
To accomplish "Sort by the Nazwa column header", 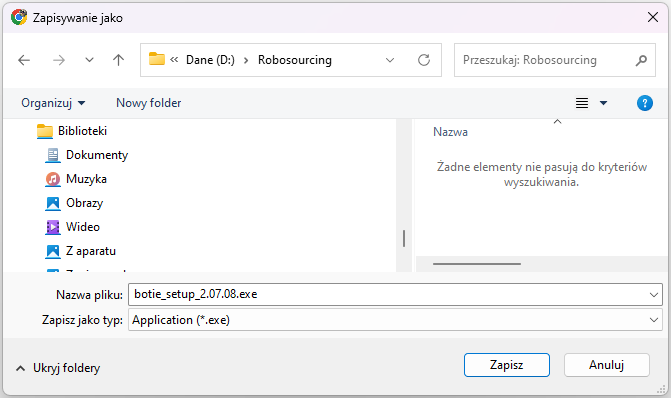I will [450, 132].
